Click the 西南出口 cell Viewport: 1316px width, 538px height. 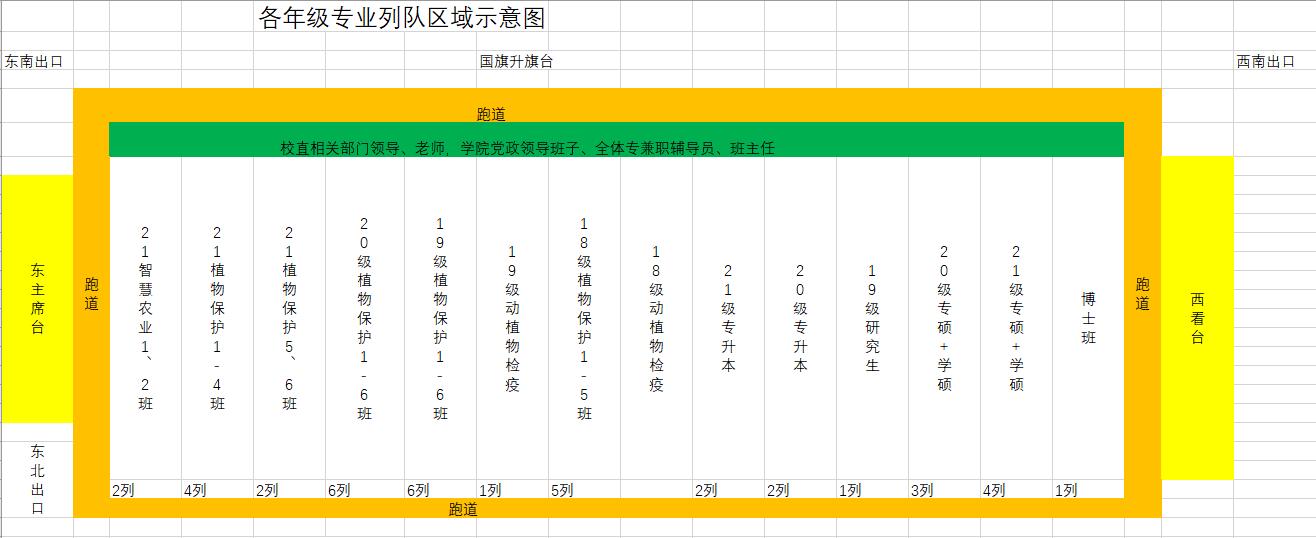[x=1265, y=61]
